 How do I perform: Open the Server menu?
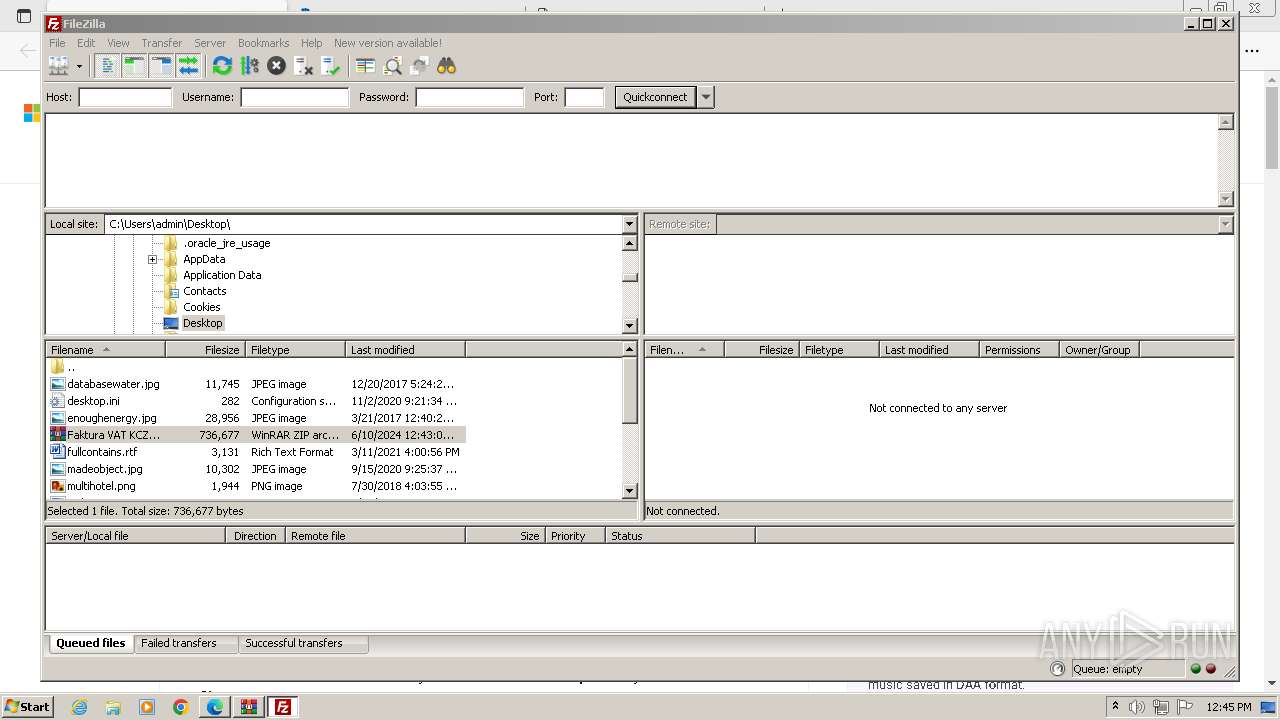210,43
